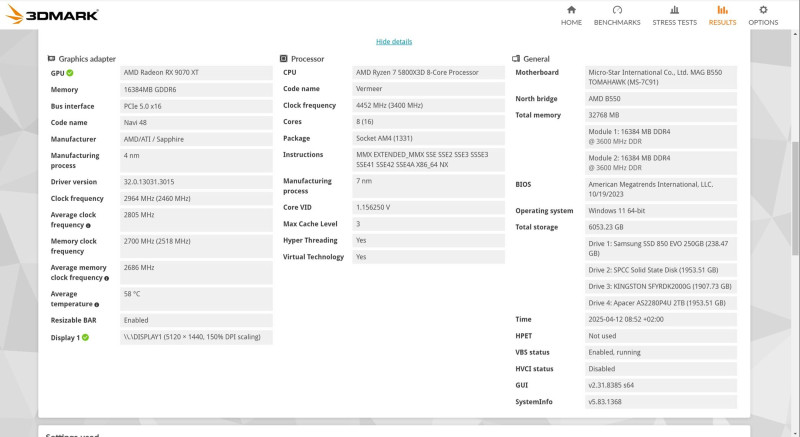800x437 pixels.
Task: Select the CPU Manufacturing process value 7 nm
Action: [429, 186]
